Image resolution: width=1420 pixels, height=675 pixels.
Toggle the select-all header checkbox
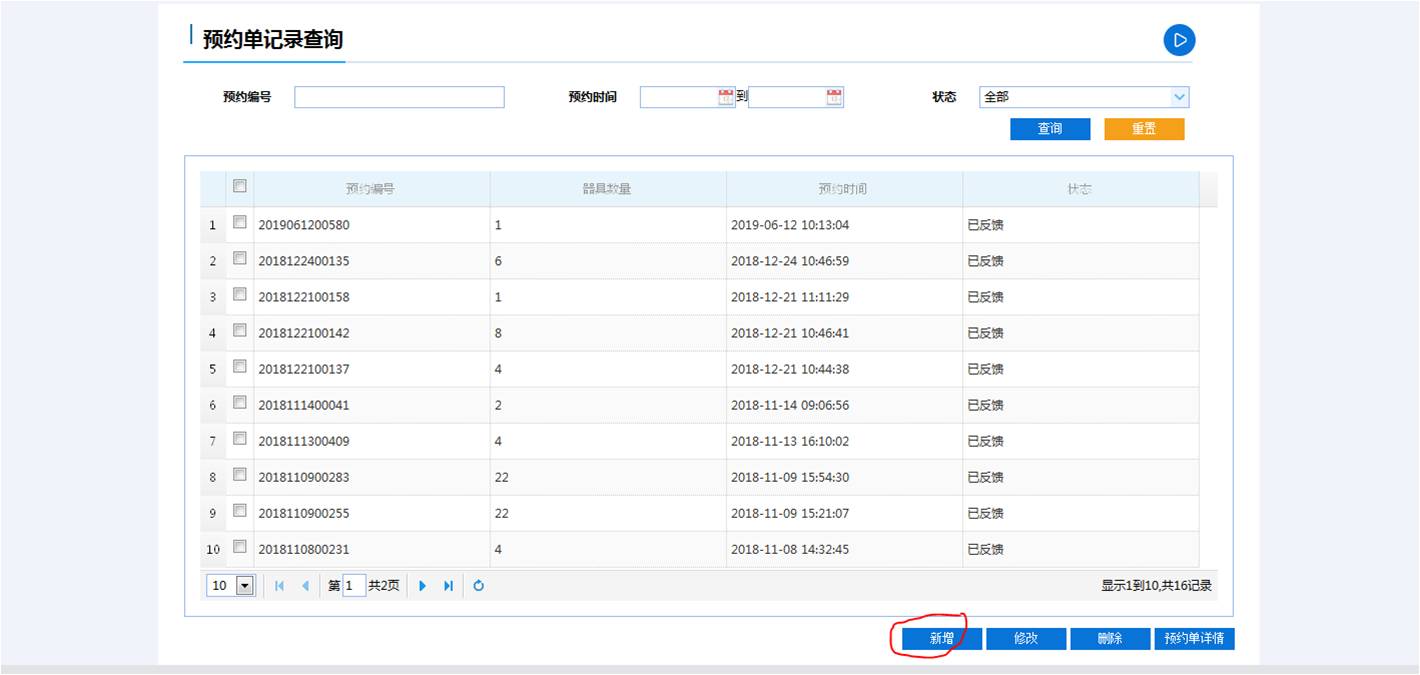coord(240,186)
